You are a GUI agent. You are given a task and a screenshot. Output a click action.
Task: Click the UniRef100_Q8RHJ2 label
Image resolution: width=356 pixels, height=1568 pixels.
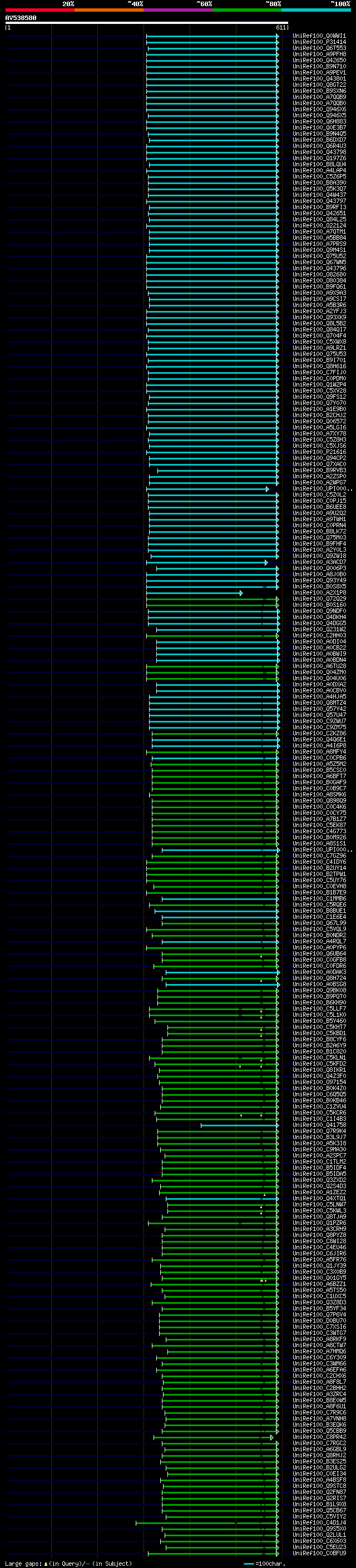pyautogui.click(x=319, y=1456)
